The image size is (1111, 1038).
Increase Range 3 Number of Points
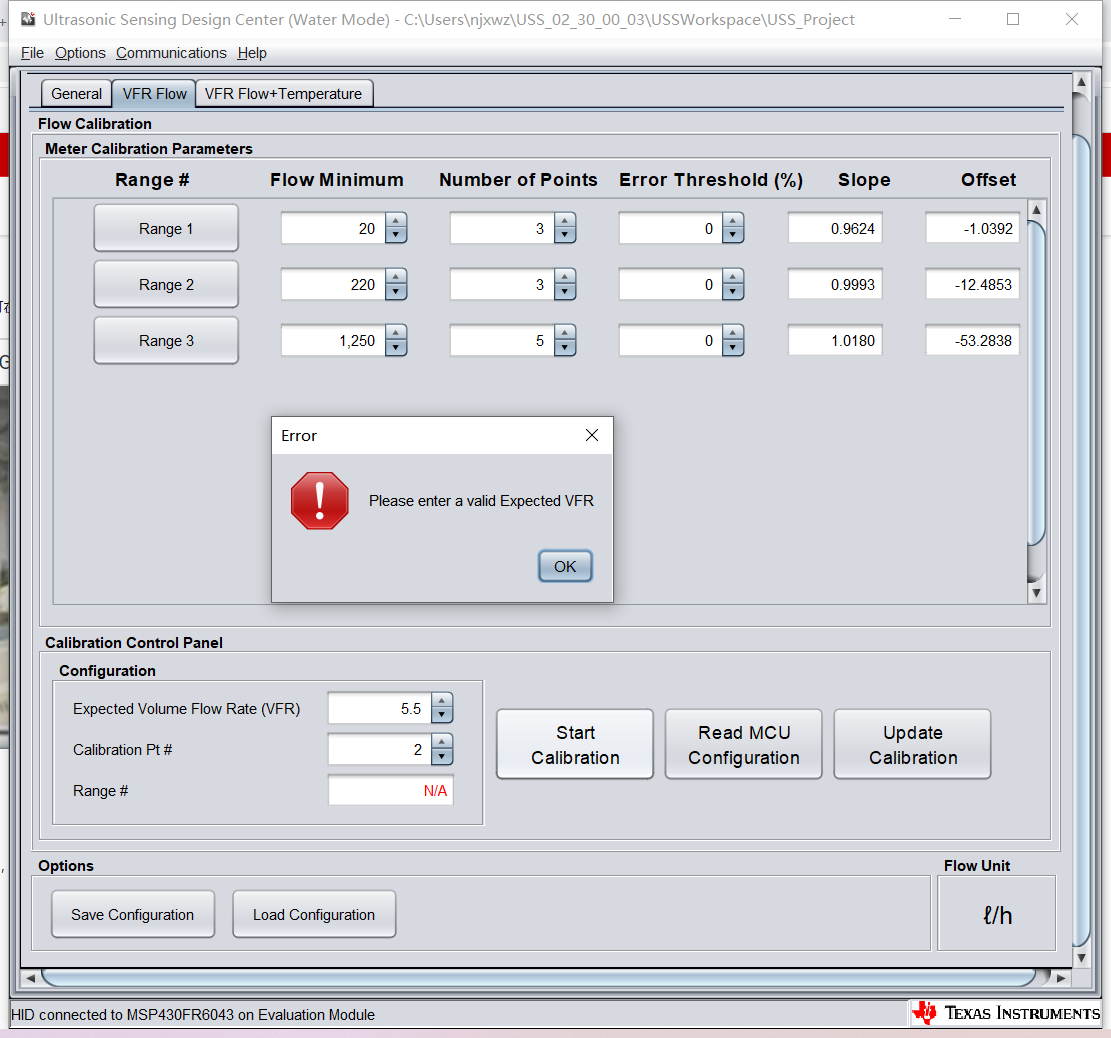(x=565, y=332)
